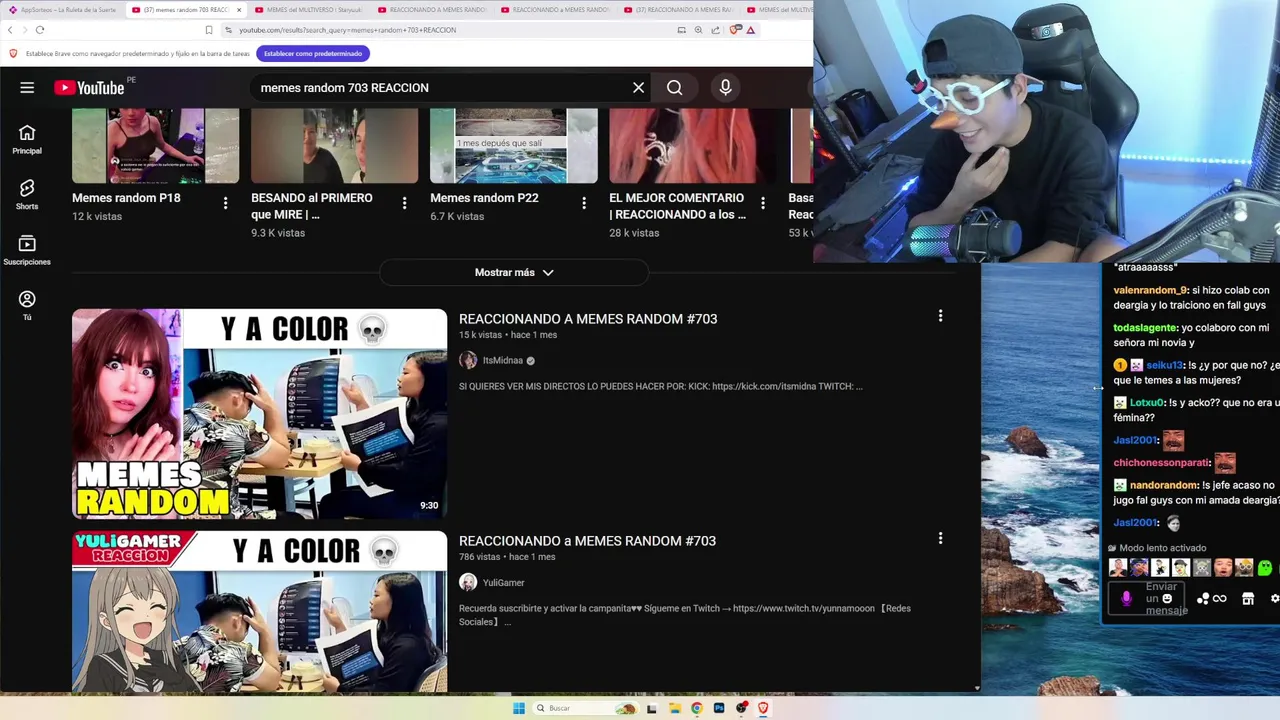Open three-dot menu of ItsMidnaa's #703 video
The height and width of the screenshot is (720, 1280).
click(940, 316)
